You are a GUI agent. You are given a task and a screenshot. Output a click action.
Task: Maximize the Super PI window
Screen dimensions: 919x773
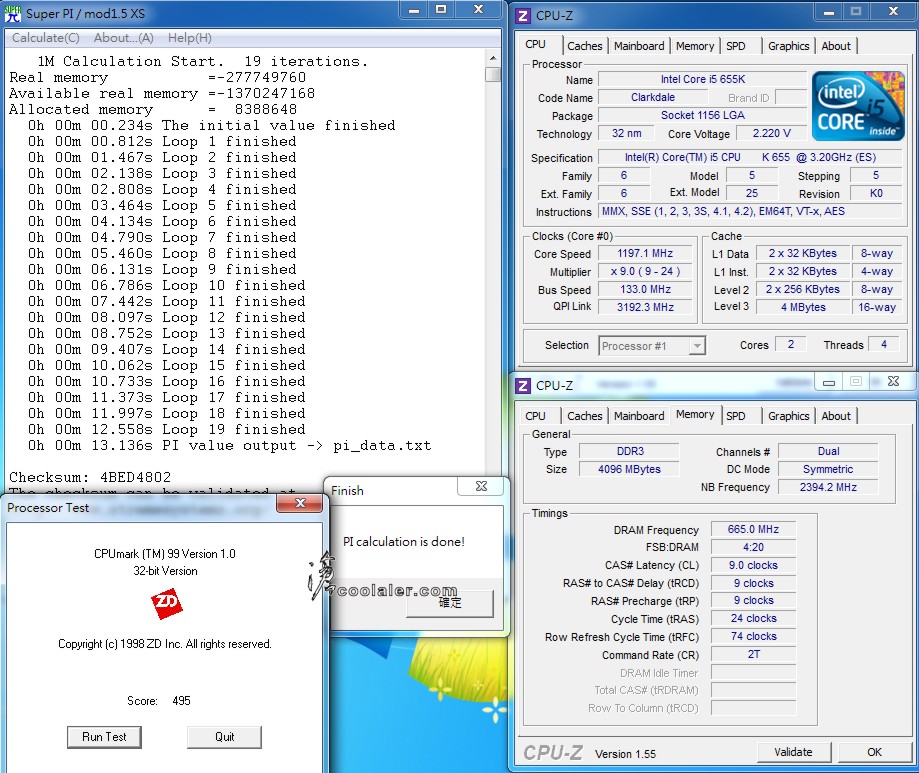click(441, 10)
